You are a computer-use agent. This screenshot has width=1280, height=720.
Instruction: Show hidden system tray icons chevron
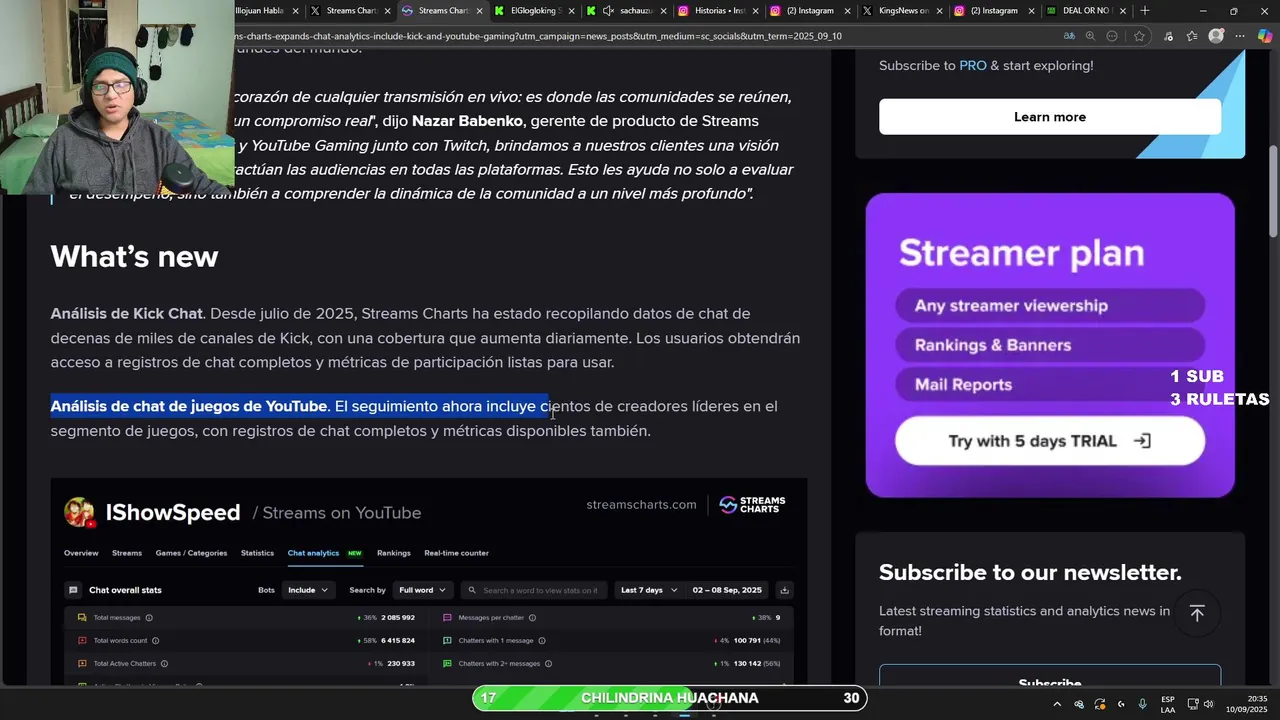pyautogui.click(x=1057, y=704)
